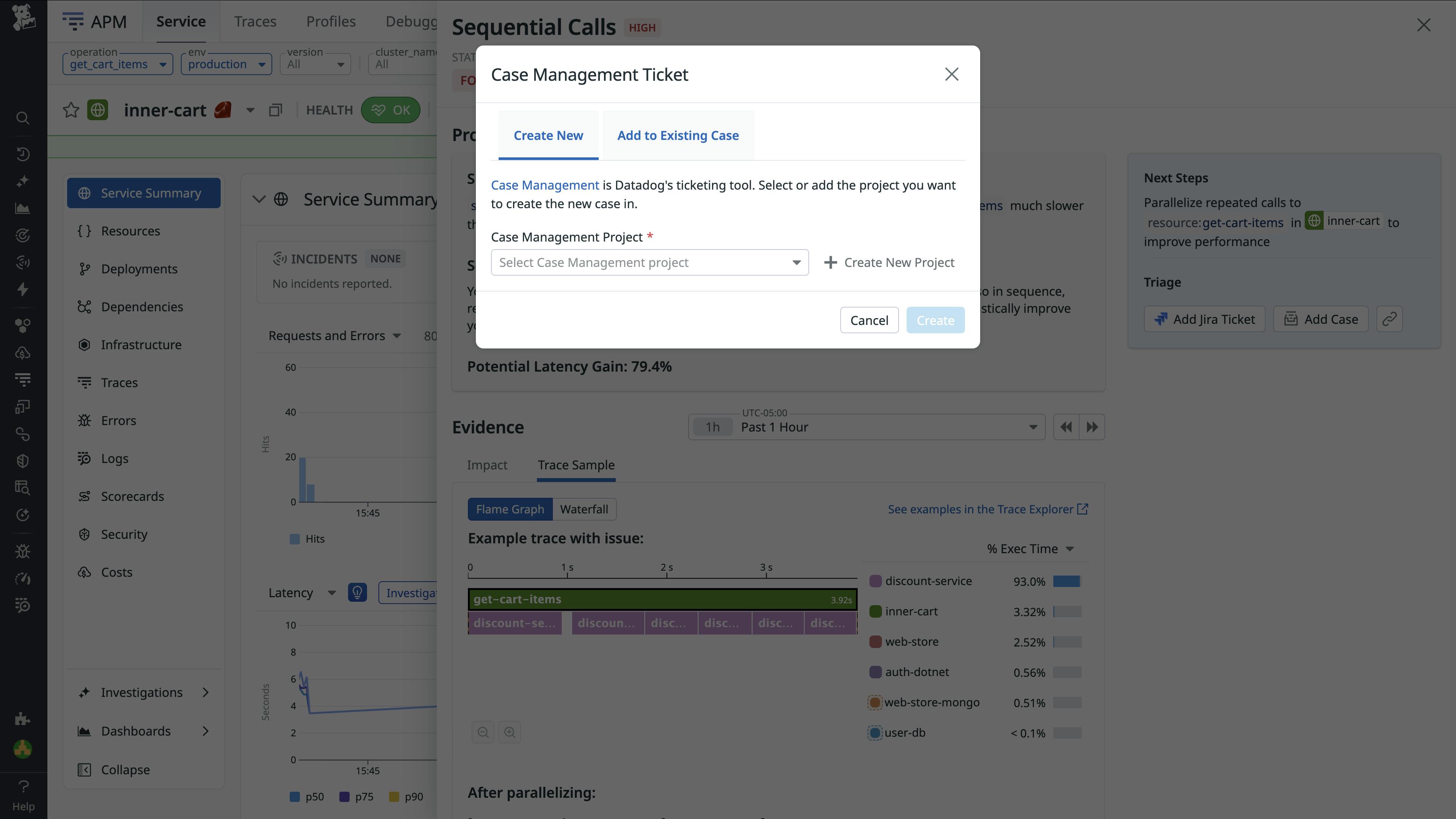Open the Select Case Management project dropdown
The height and width of the screenshot is (819, 1456).
[x=649, y=262]
